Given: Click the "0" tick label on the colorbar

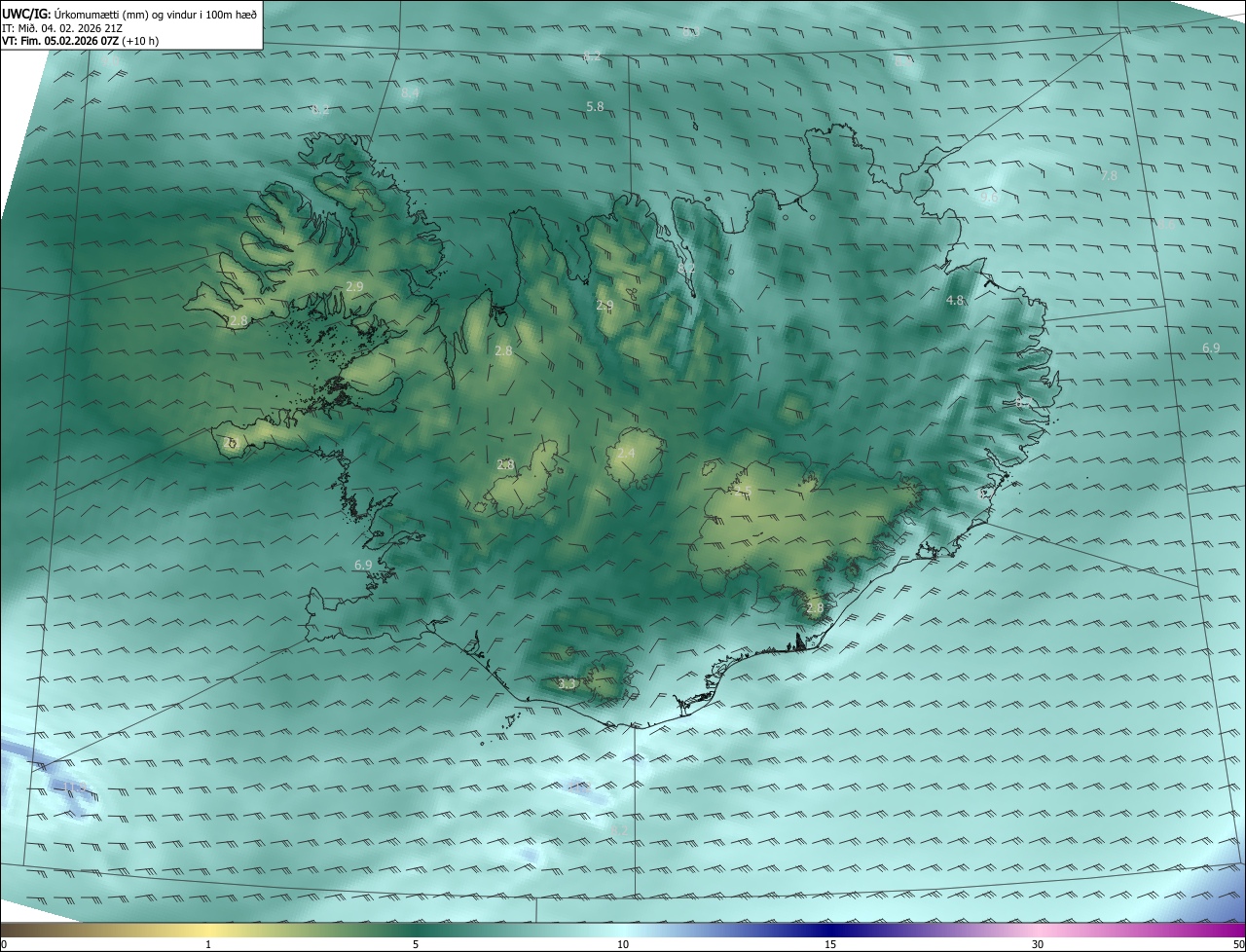Looking at the screenshot, I should point(3,944).
